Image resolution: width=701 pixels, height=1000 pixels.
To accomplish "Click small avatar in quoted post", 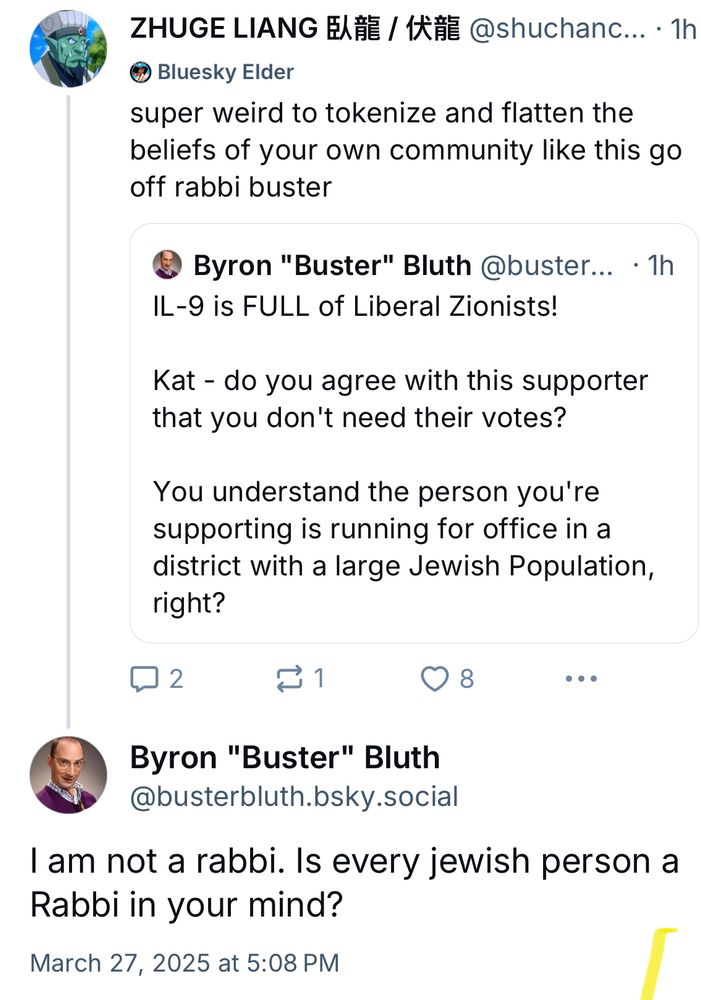I will click(x=166, y=265).
